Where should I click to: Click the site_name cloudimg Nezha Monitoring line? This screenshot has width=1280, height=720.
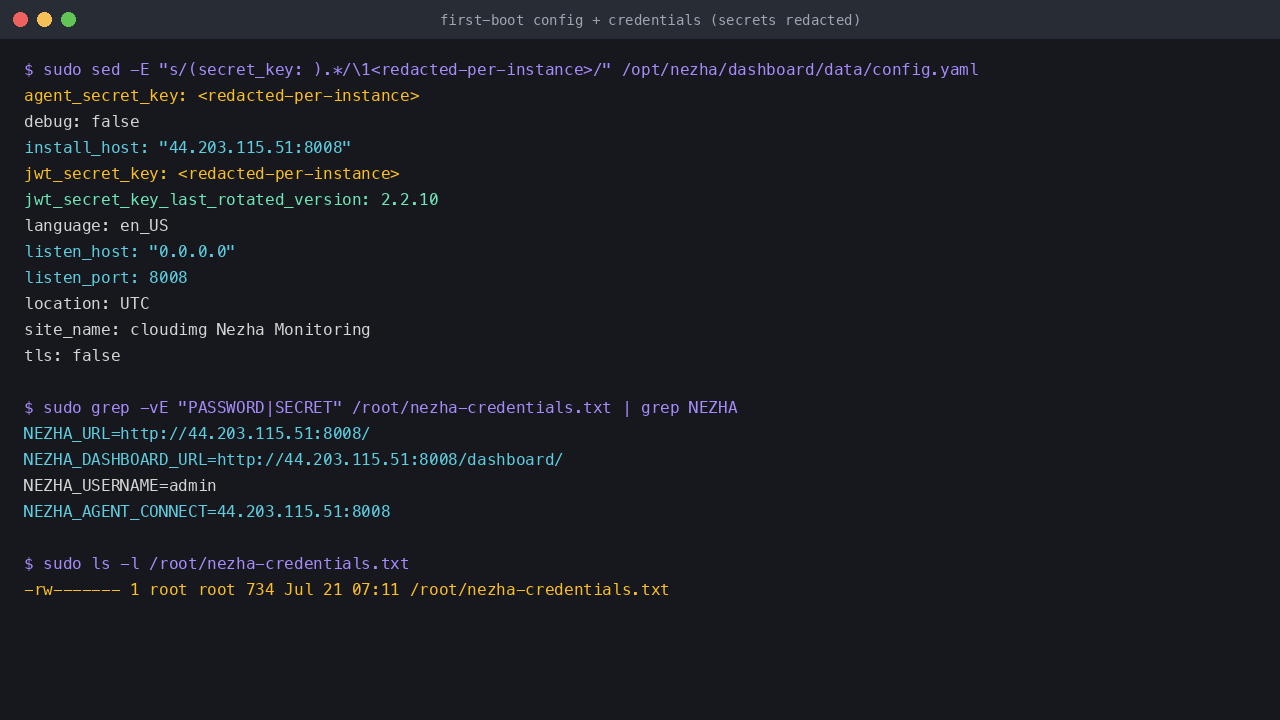[x=197, y=330]
